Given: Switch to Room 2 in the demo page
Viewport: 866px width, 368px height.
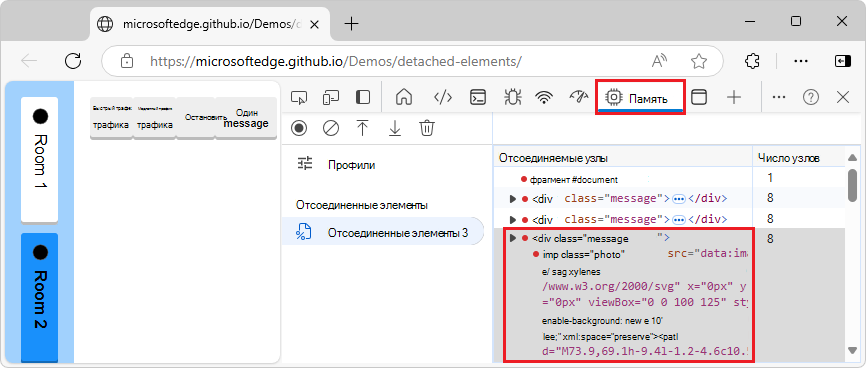Looking at the screenshot, I should click(39, 297).
